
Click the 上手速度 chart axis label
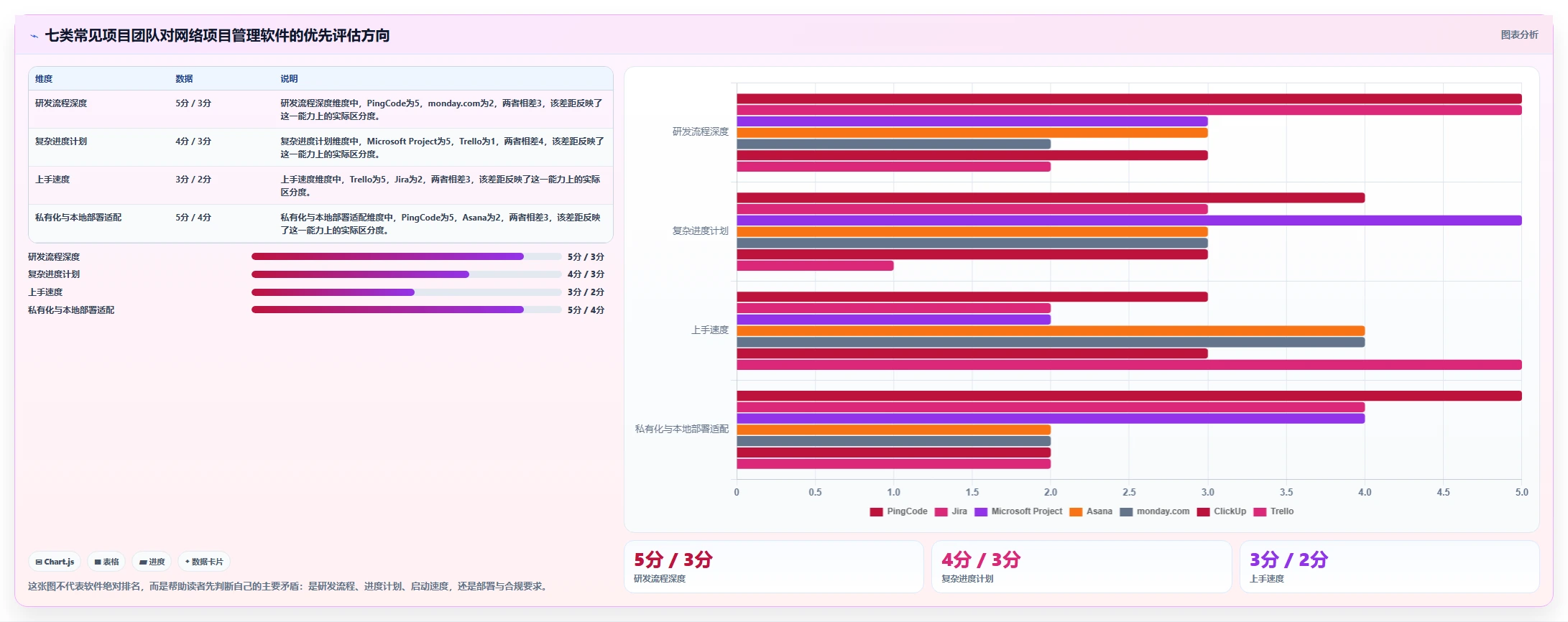(x=710, y=330)
